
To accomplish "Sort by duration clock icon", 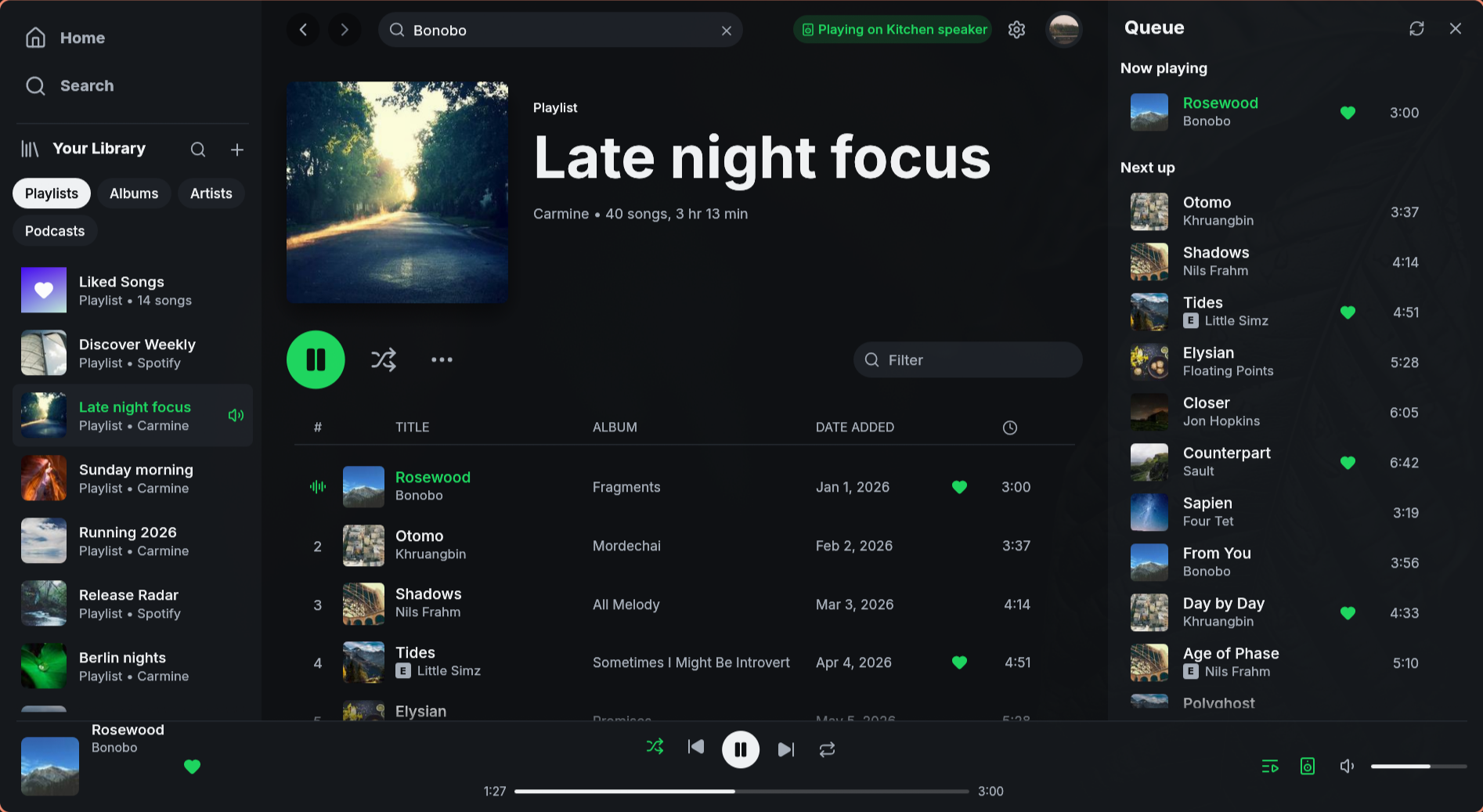I will coord(1010,428).
